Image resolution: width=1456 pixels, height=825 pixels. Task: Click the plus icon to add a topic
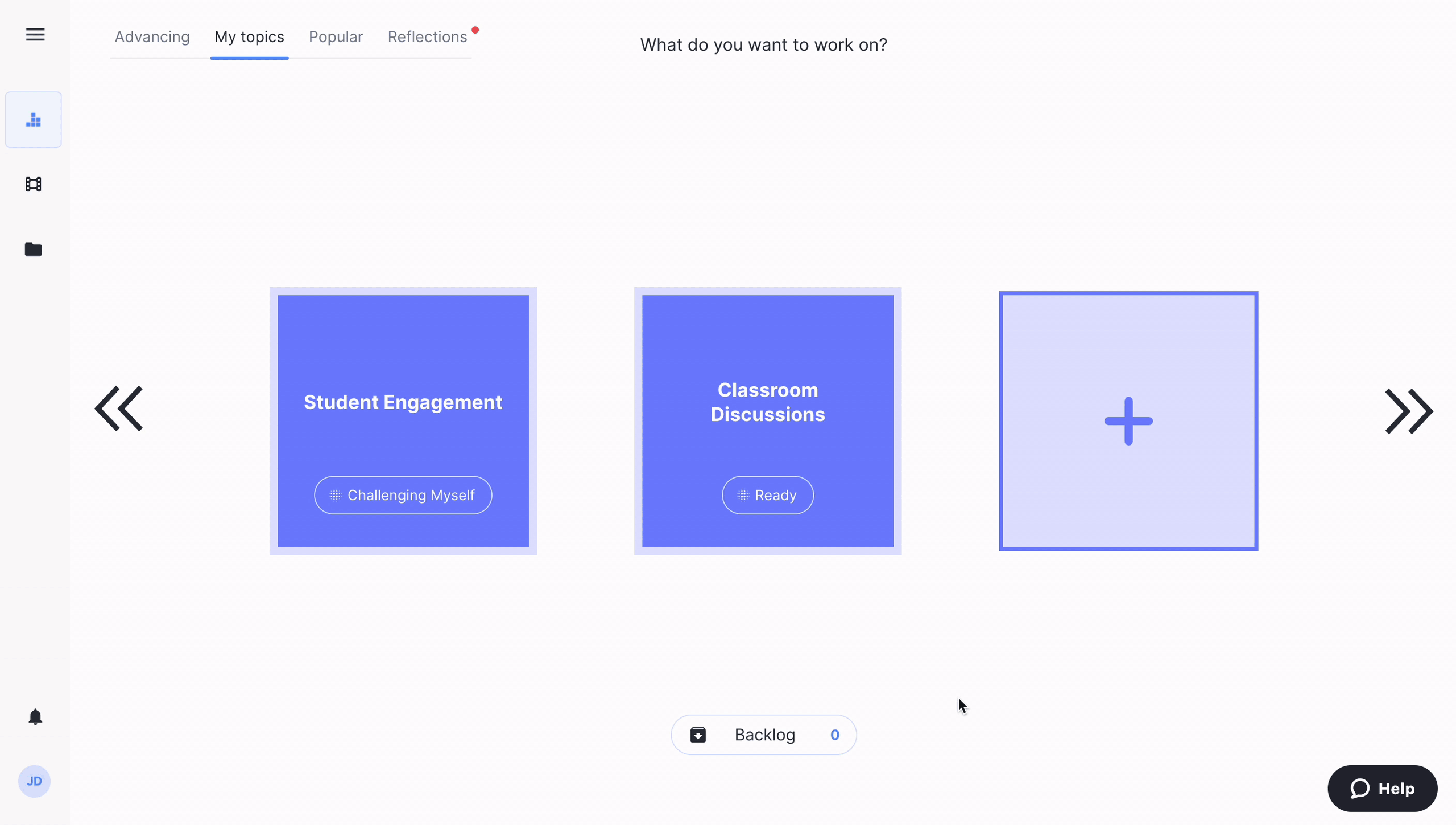click(1128, 421)
